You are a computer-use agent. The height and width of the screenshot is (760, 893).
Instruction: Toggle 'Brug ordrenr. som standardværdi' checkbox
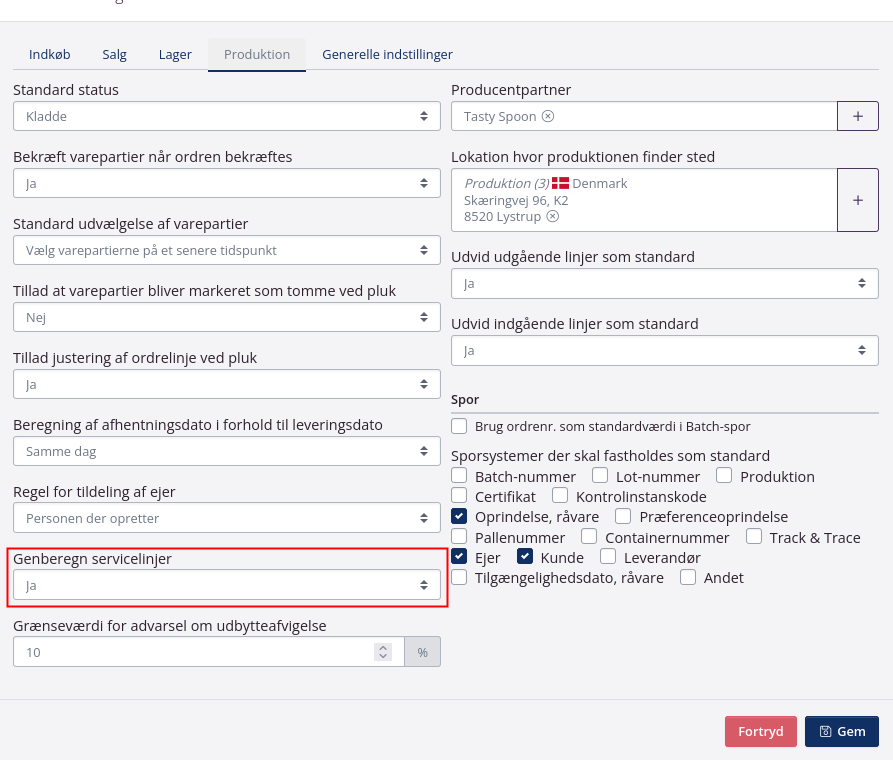[x=459, y=426]
